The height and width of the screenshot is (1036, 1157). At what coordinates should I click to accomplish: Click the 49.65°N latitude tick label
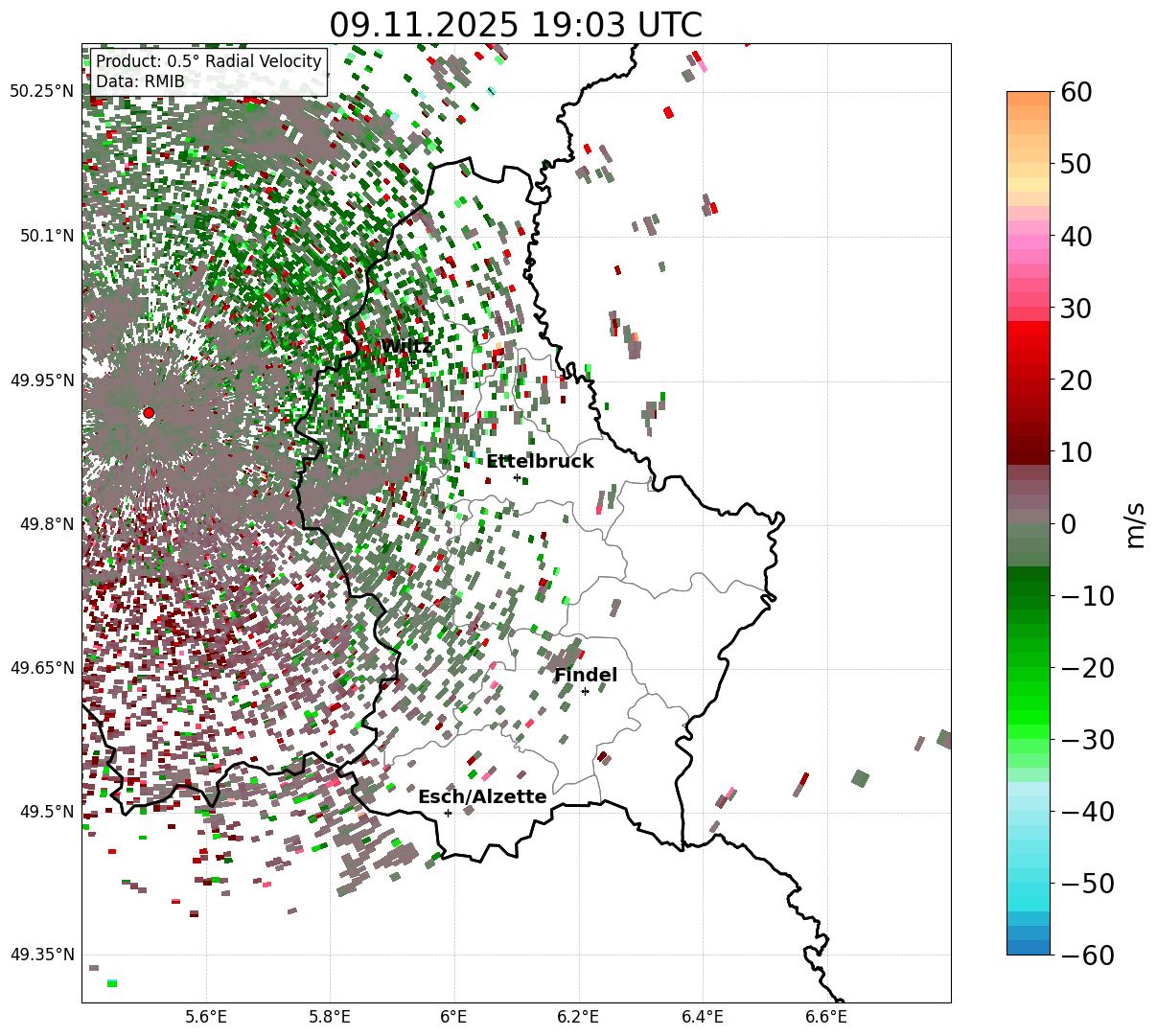click(x=41, y=668)
